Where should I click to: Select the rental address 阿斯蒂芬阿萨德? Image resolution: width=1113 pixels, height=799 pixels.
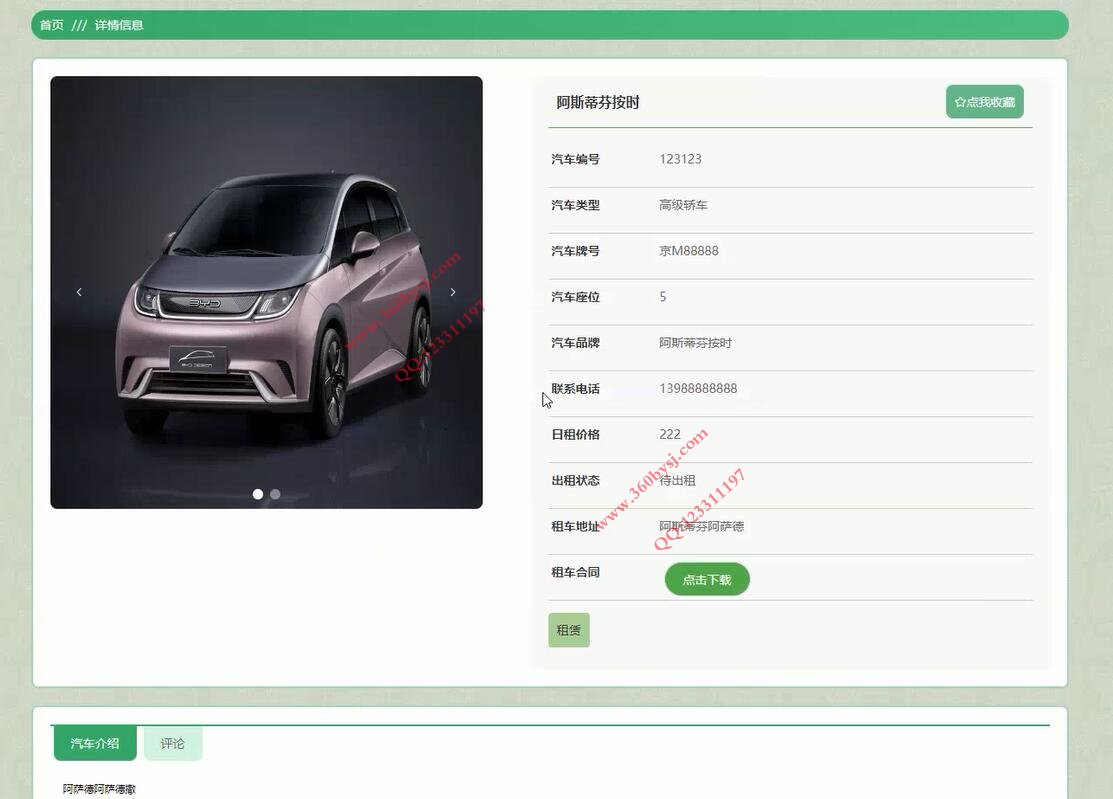tap(701, 526)
